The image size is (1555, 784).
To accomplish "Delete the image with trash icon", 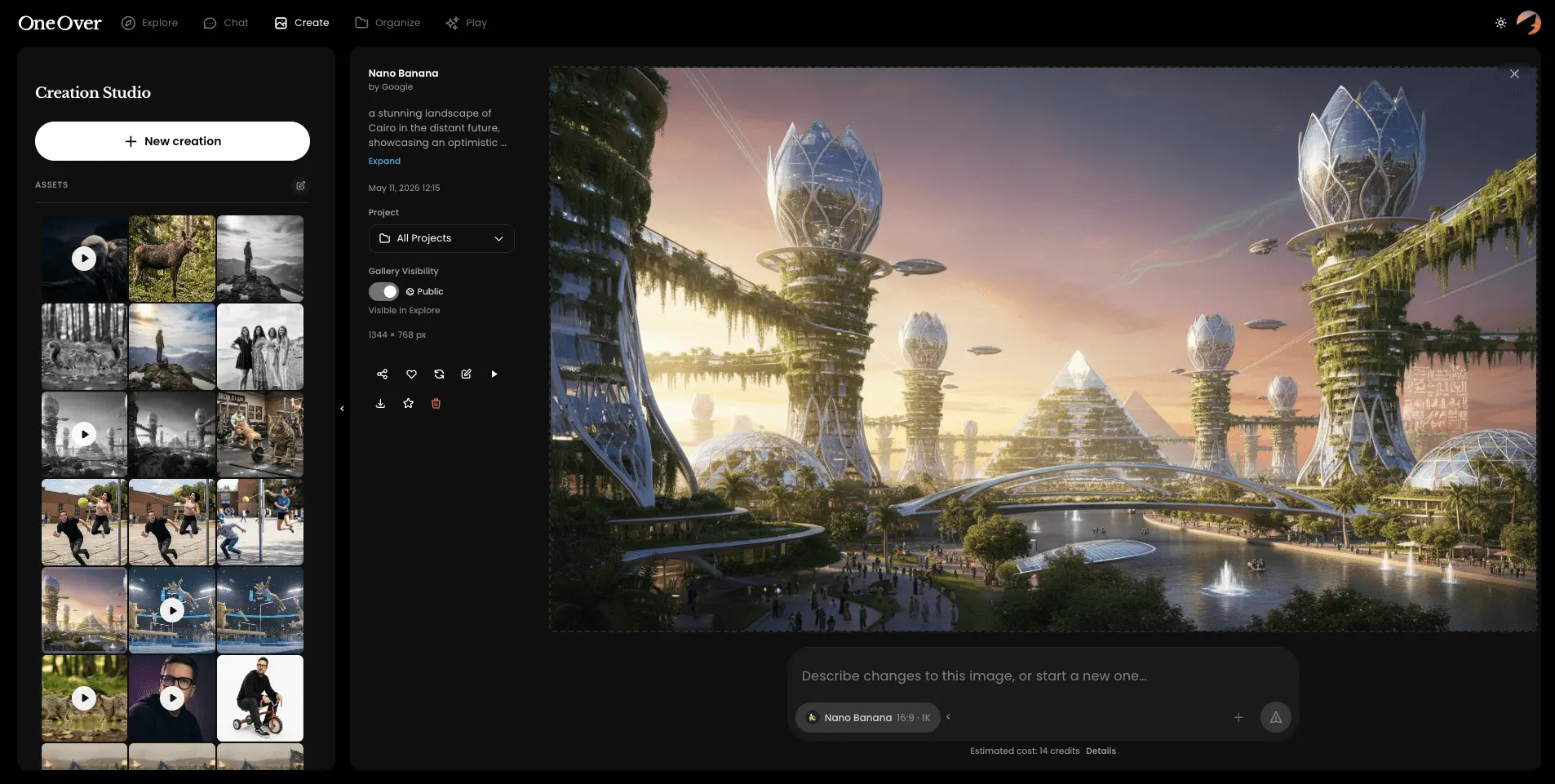I will (436, 404).
